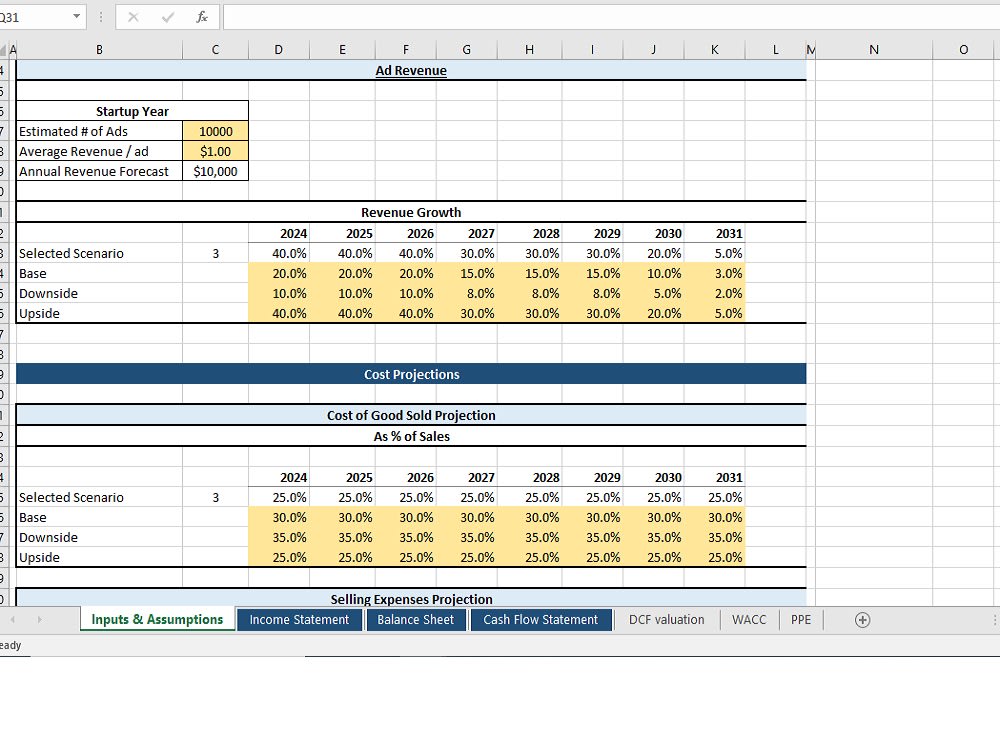Open the DCF valuation sheet
The height and width of the screenshot is (750, 1000).
pos(666,620)
